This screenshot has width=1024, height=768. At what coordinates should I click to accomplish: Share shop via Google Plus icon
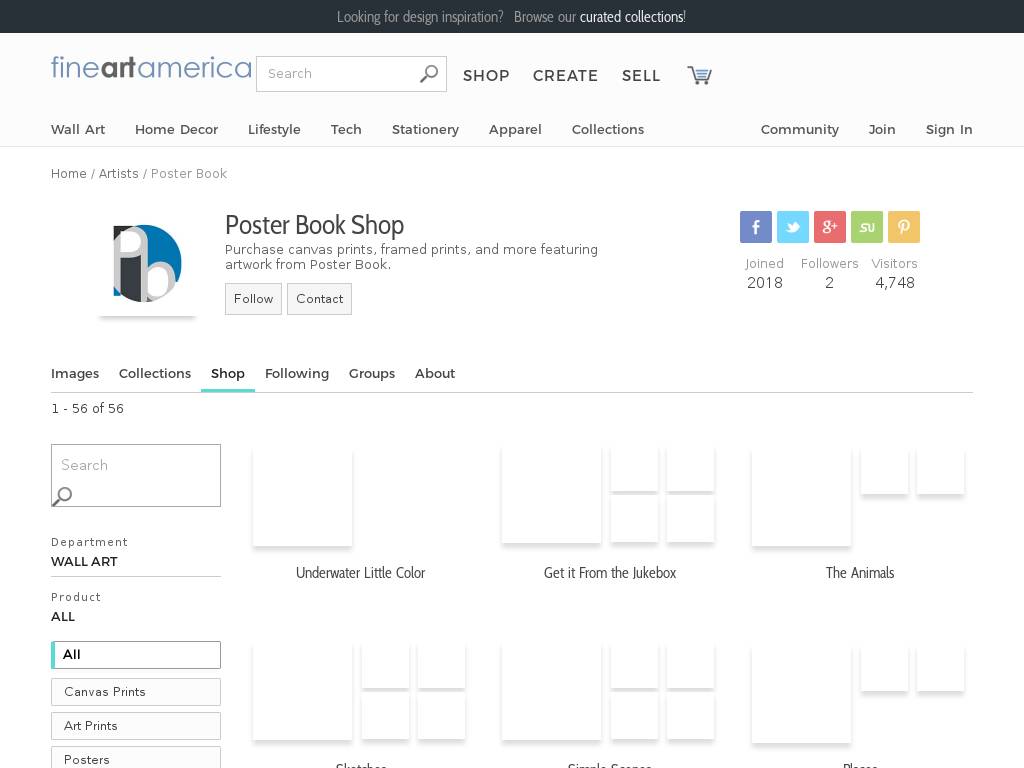click(830, 227)
